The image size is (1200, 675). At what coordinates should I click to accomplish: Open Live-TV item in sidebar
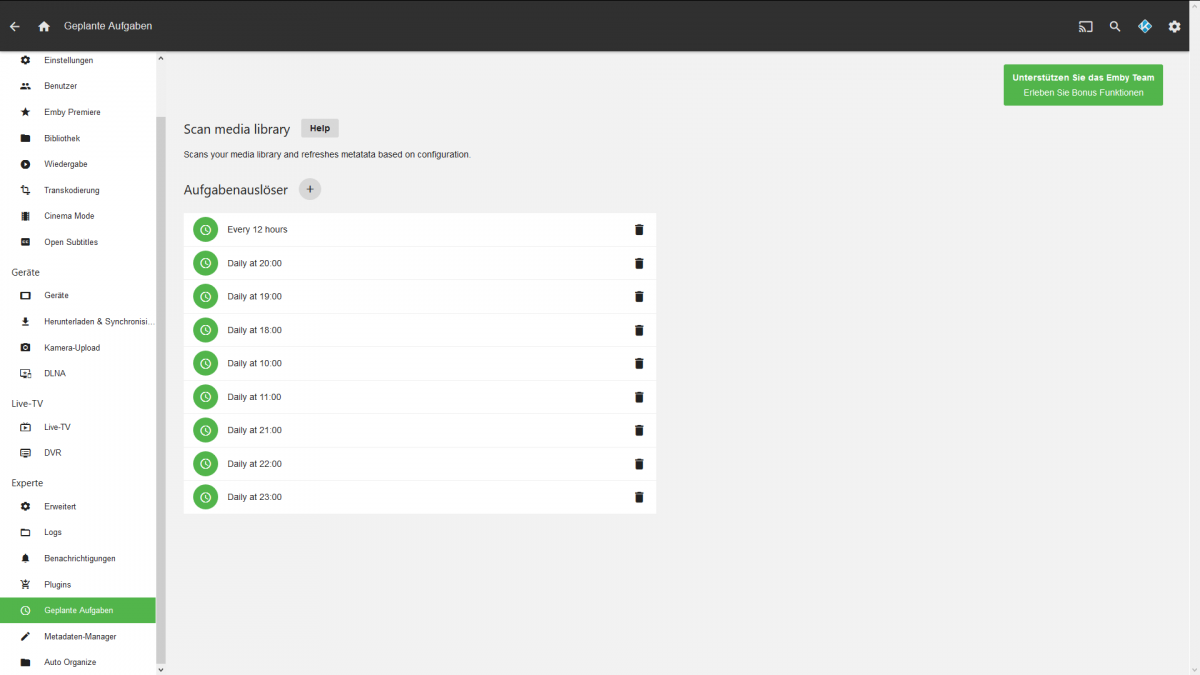coord(78,427)
